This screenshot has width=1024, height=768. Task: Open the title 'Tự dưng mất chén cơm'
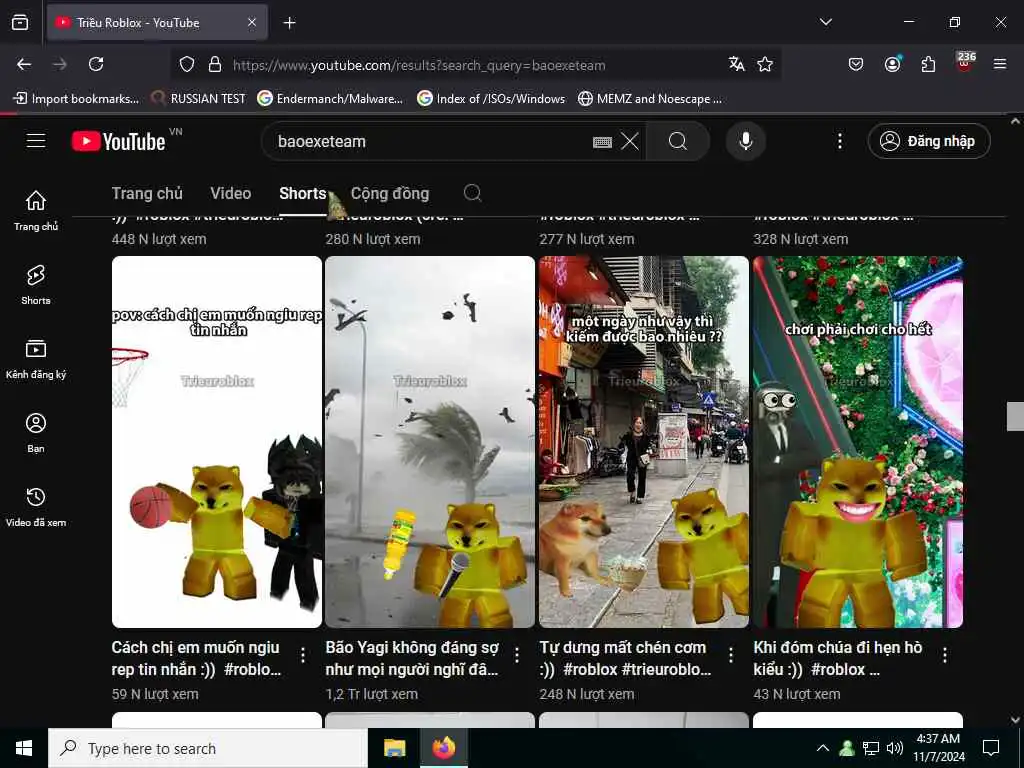pos(625,658)
